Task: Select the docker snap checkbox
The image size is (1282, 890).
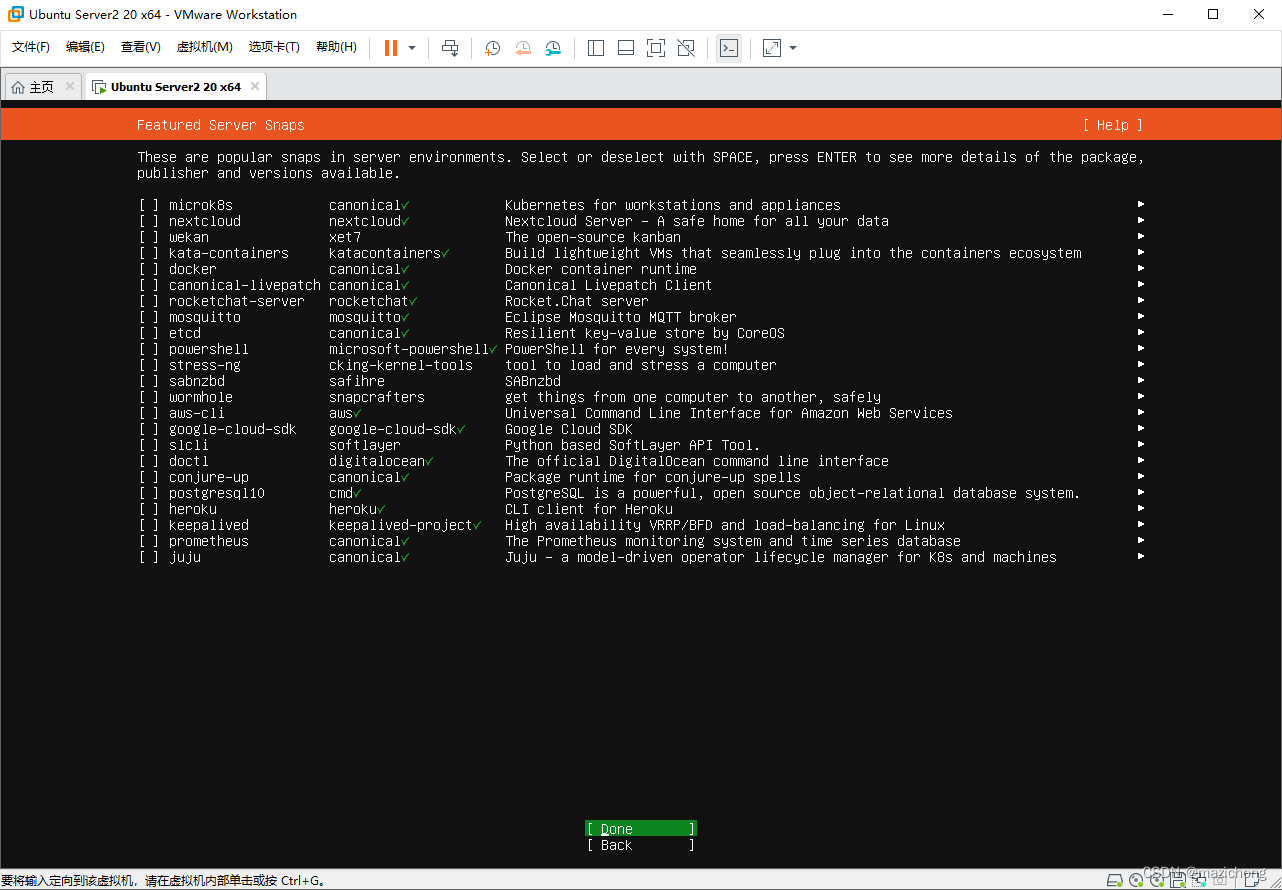Action: pos(149,269)
